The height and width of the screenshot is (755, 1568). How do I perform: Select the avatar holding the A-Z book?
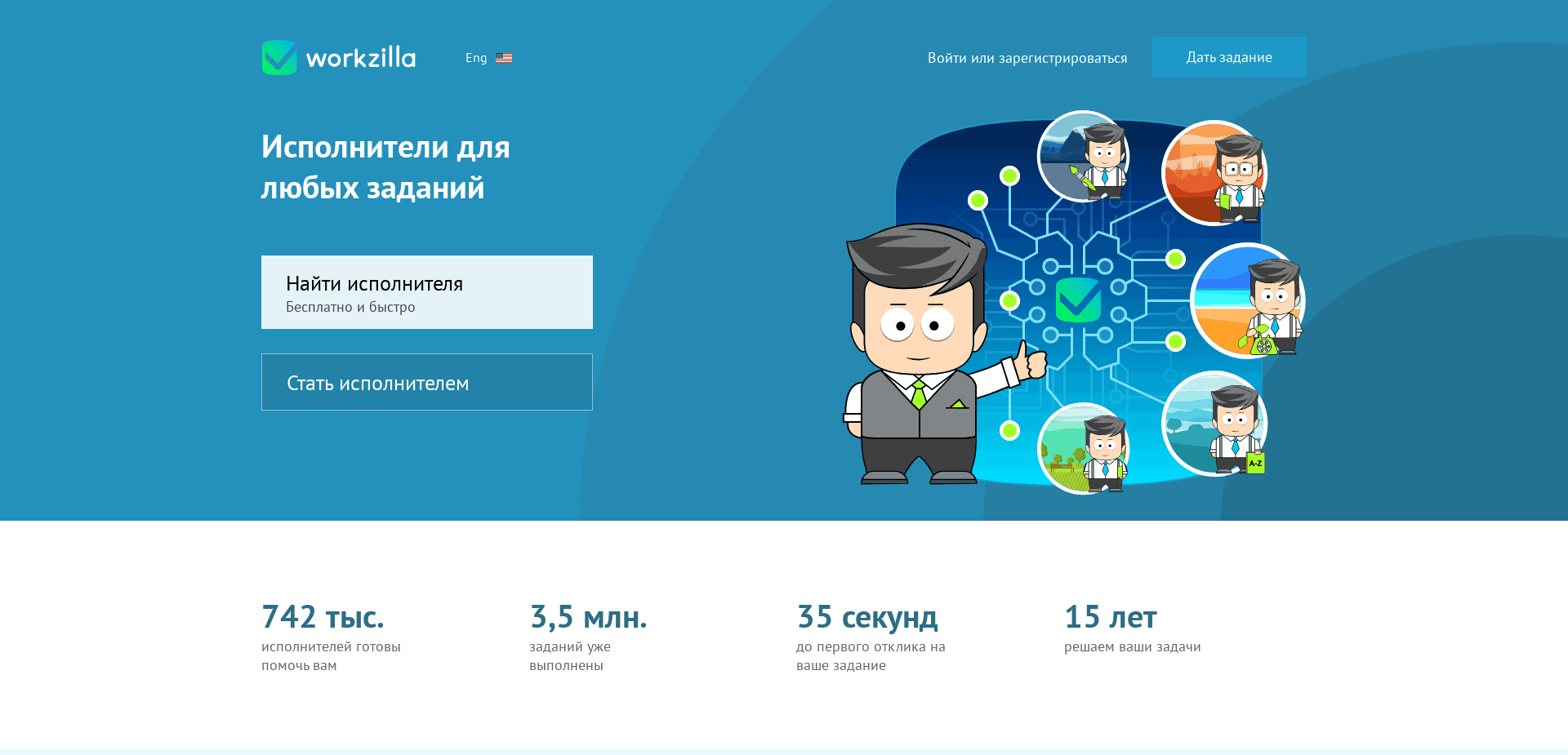1214,424
